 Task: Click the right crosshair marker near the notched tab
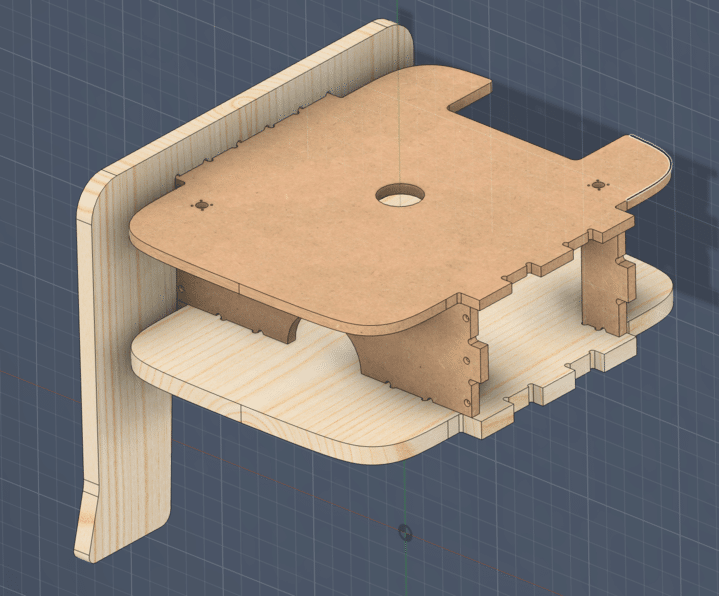[x=598, y=185]
